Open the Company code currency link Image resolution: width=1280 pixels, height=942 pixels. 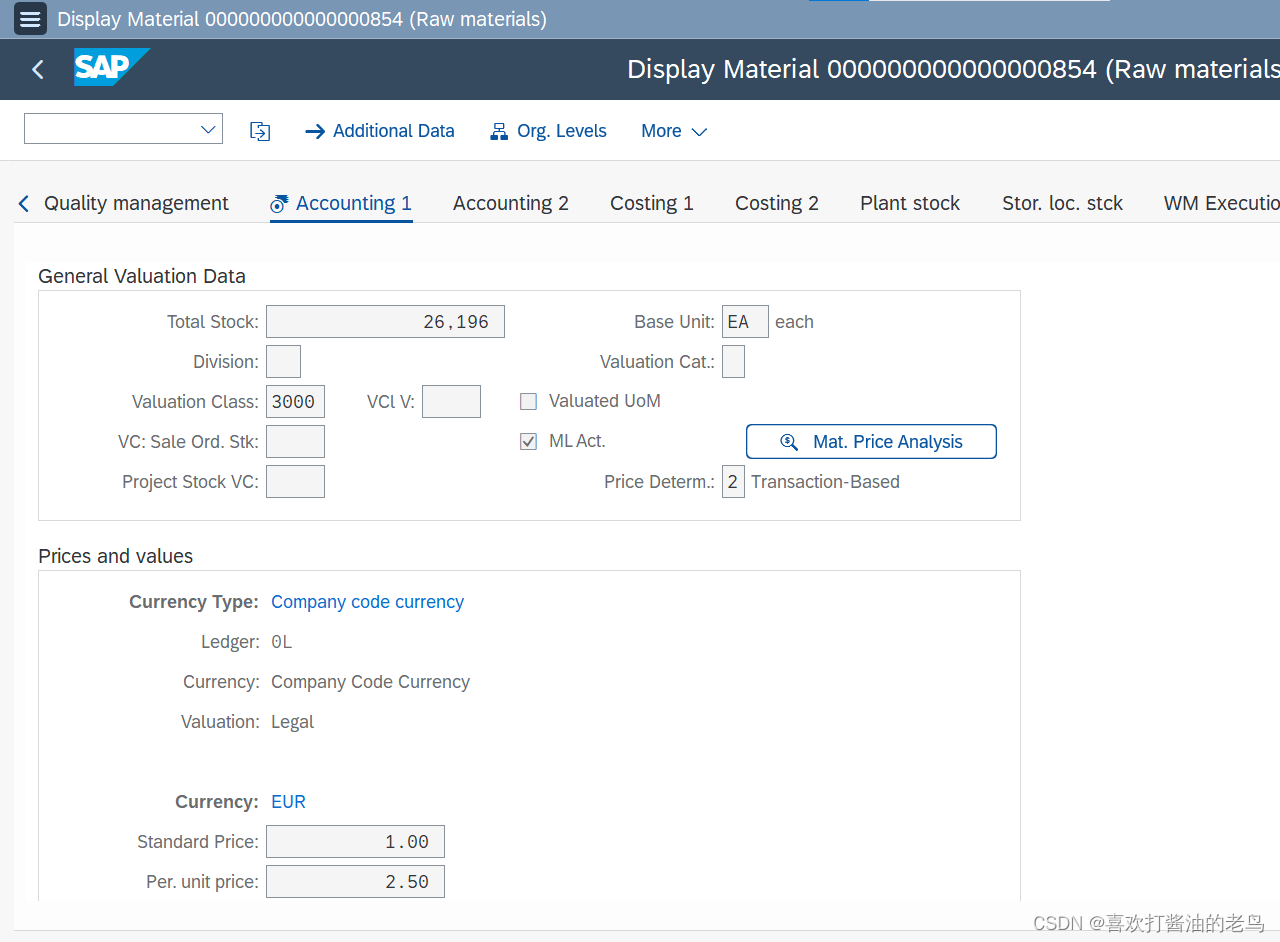point(367,601)
